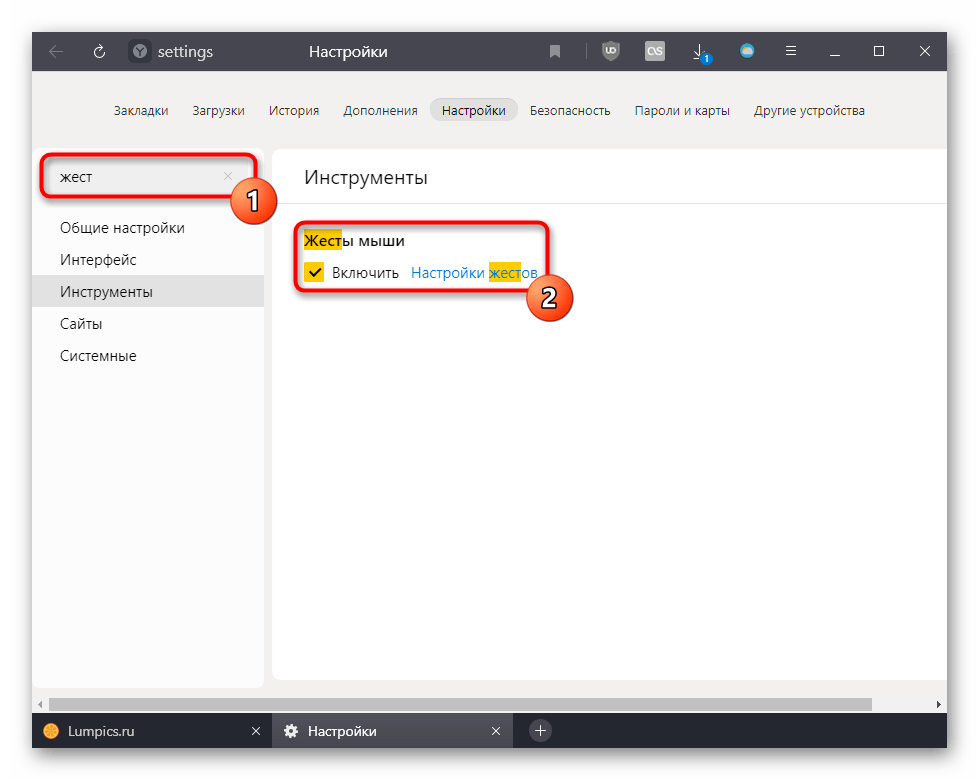Click the Yandex site icon in address bar
This screenshot has width=979, height=780.
click(140, 52)
